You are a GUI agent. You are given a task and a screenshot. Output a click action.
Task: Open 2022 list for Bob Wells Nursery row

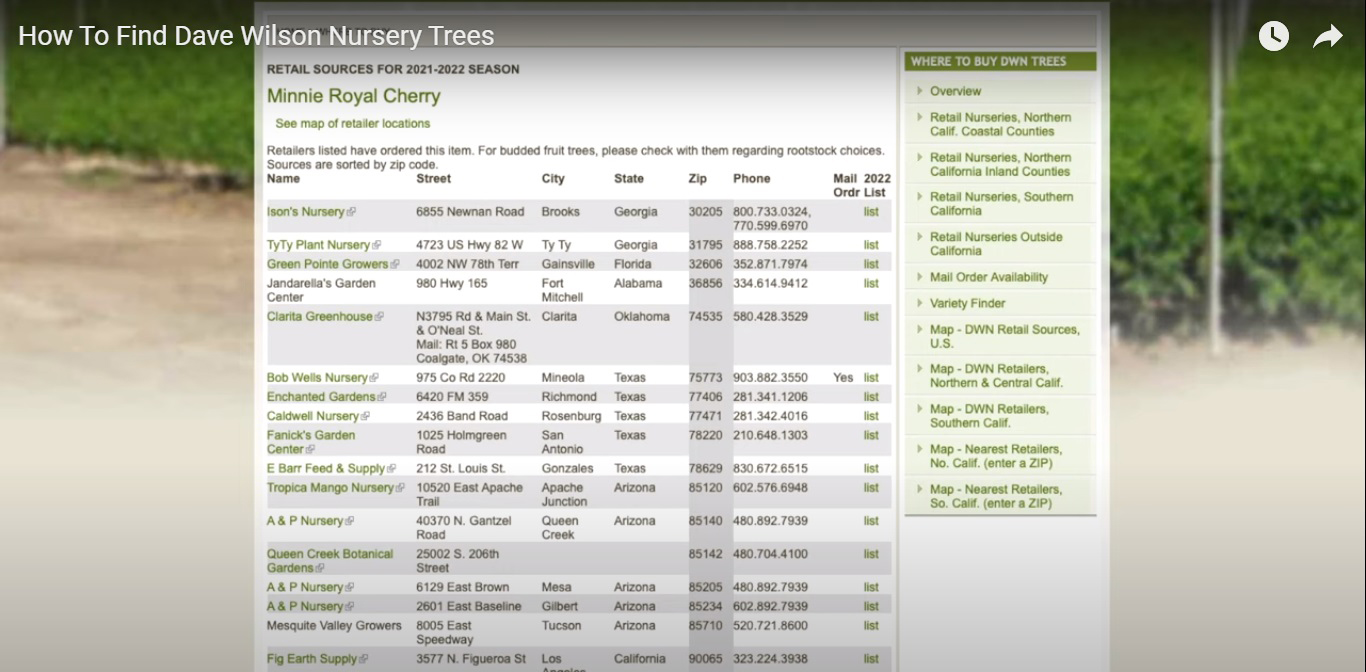click(x=871, y=378)
